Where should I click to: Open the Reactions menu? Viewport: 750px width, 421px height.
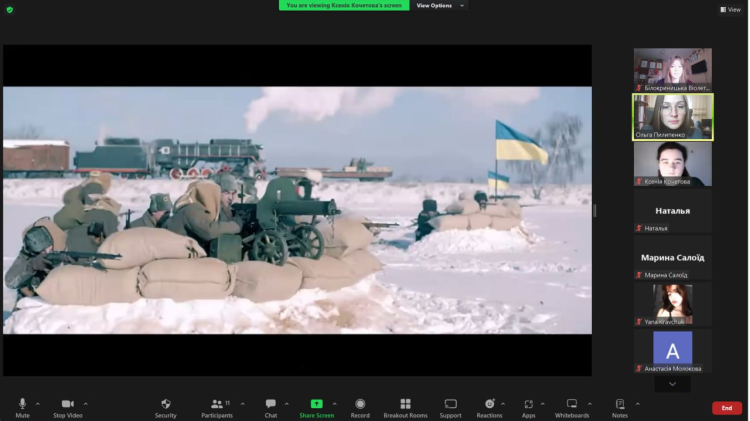coord(489,405)
